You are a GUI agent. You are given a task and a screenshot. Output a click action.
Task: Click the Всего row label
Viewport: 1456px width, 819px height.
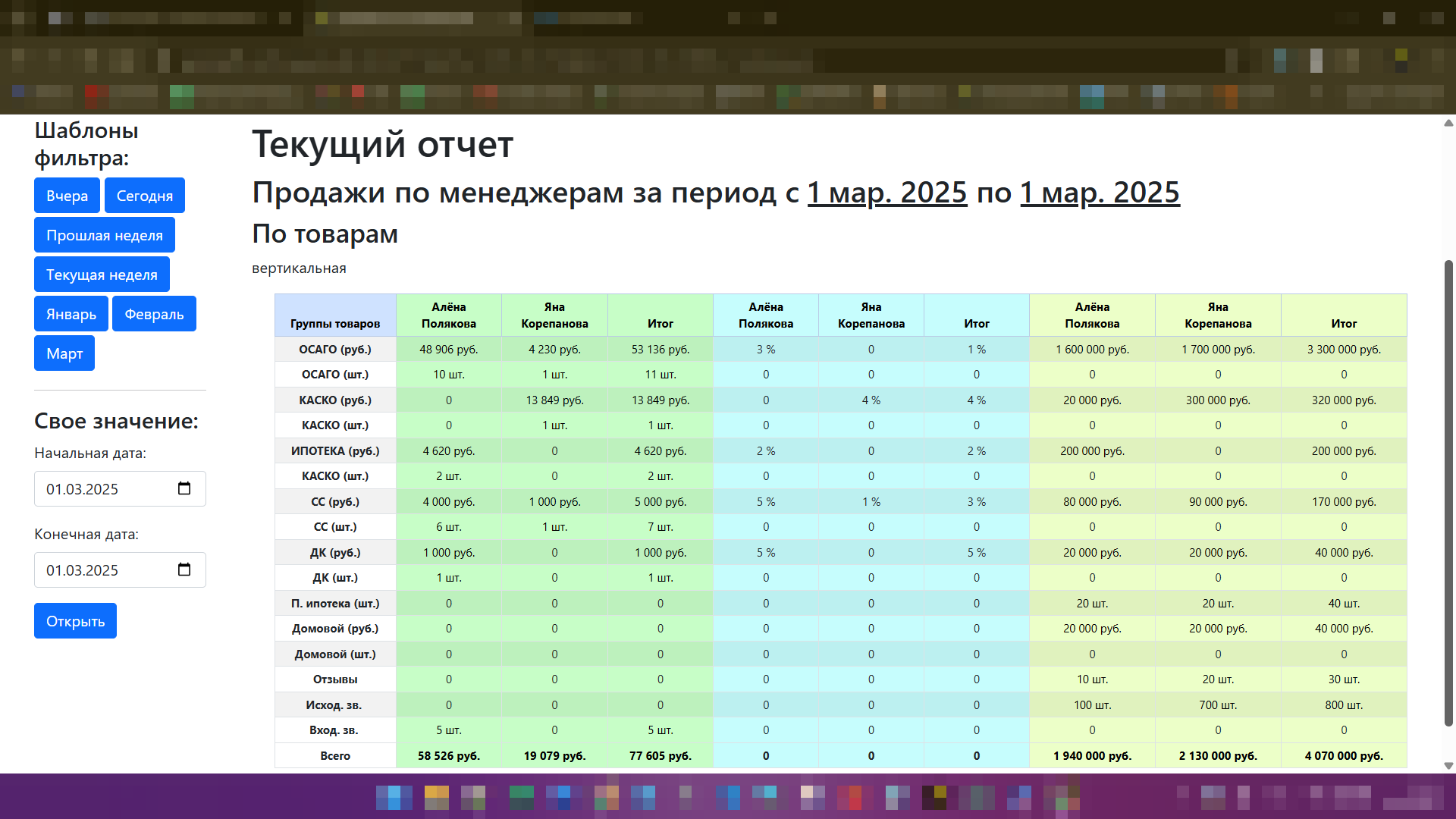pos(335,756)
